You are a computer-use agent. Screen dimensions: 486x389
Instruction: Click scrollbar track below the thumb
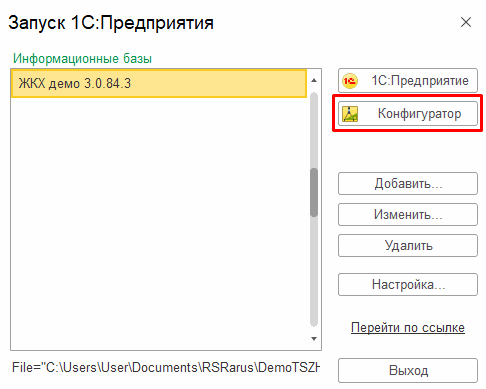[314, 272]
